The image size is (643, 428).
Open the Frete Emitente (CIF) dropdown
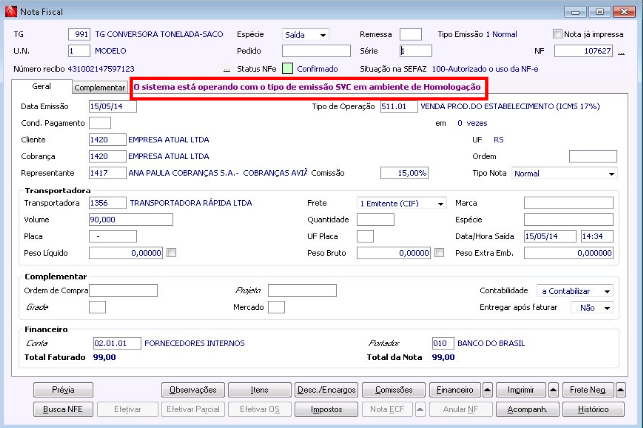(x=440, y=203)
